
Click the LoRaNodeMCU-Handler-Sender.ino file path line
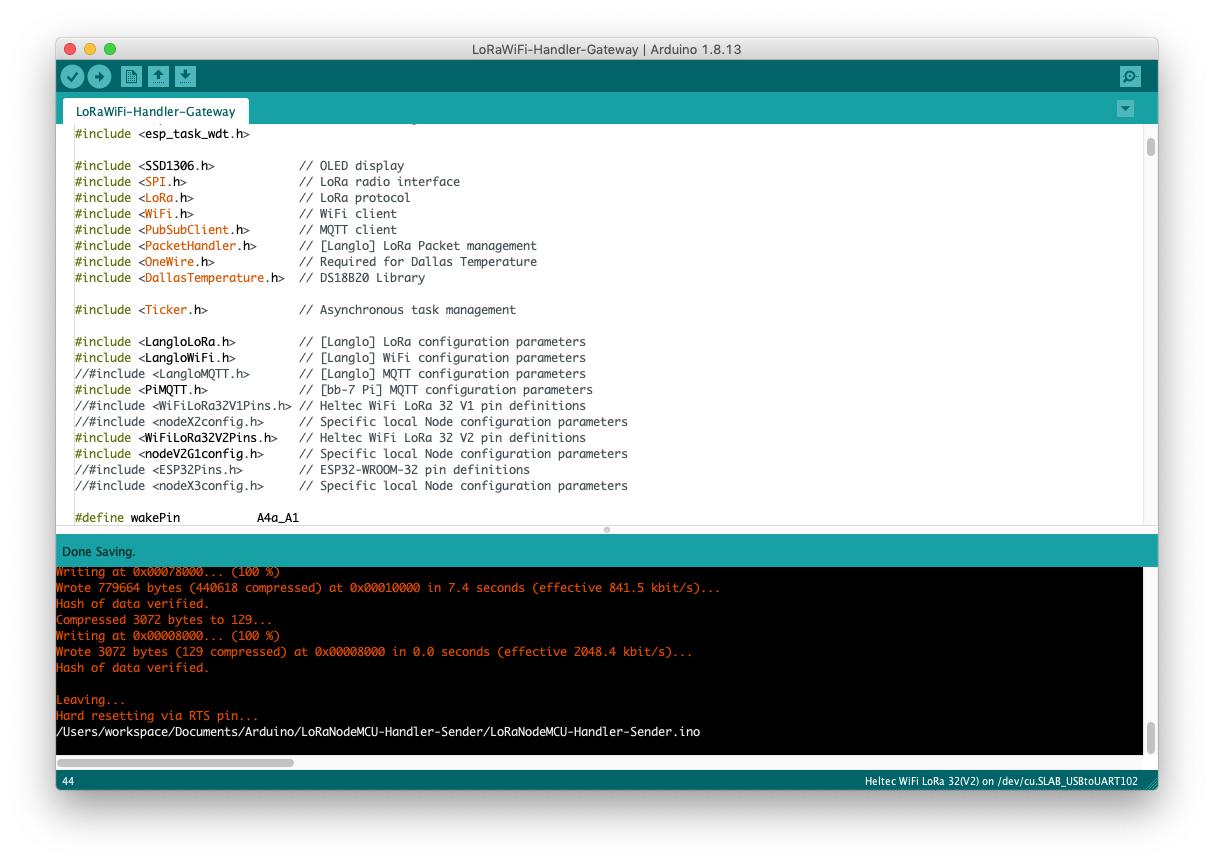[378, 732]
